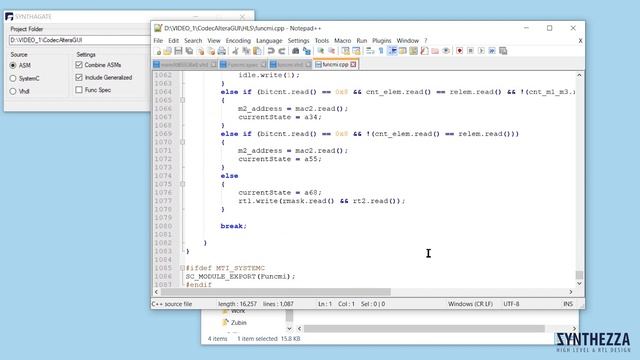Screen dimensions: 640x360
Task: Click the Stop Recording macro icon
Action: 471,51
